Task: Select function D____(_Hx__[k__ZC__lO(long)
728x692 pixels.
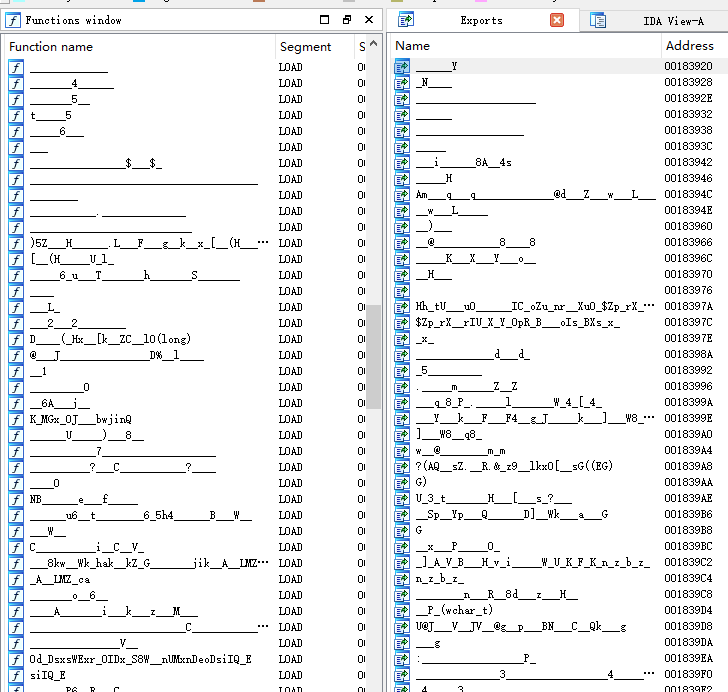Action: point(110,339)
